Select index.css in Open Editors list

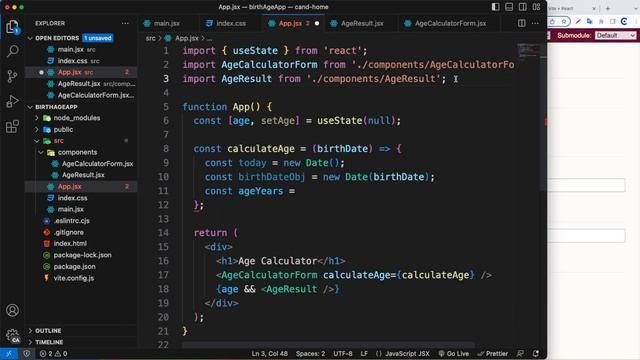pyautogui.click(x=72, y=61)
